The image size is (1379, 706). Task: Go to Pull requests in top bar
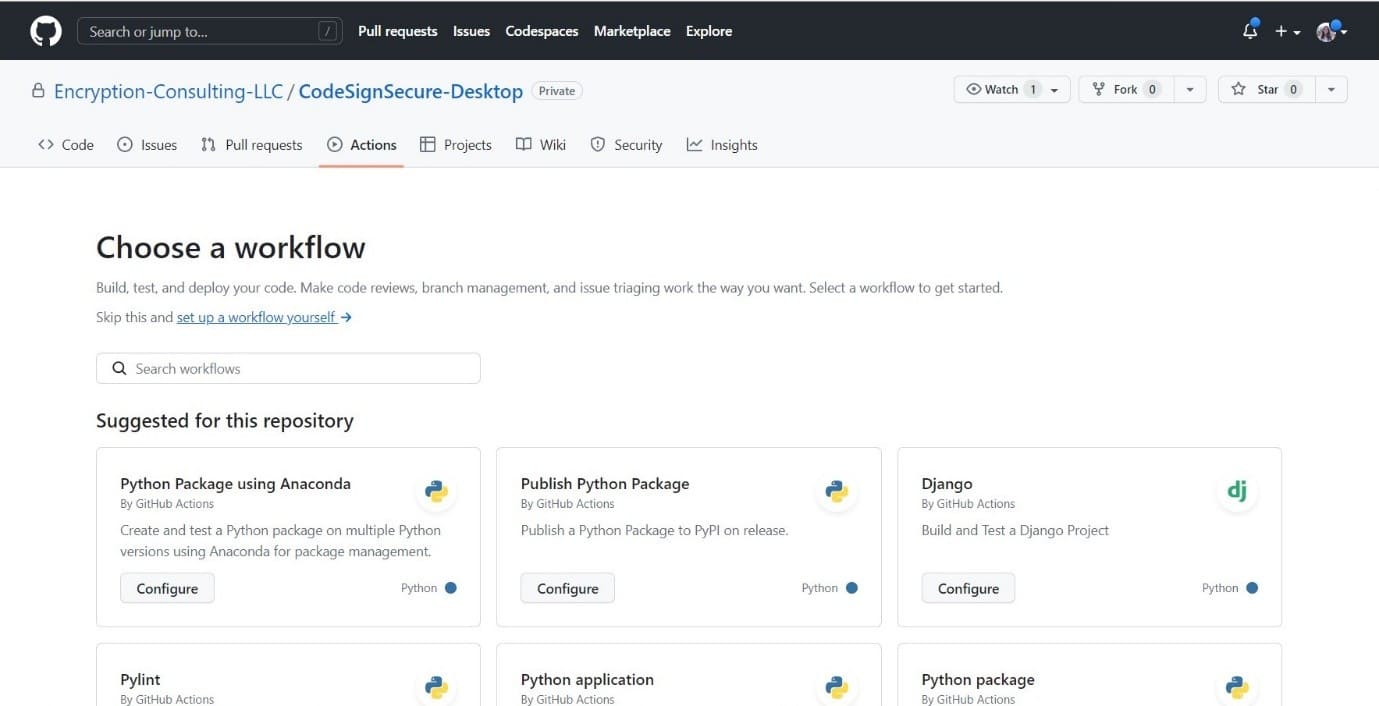397,31
